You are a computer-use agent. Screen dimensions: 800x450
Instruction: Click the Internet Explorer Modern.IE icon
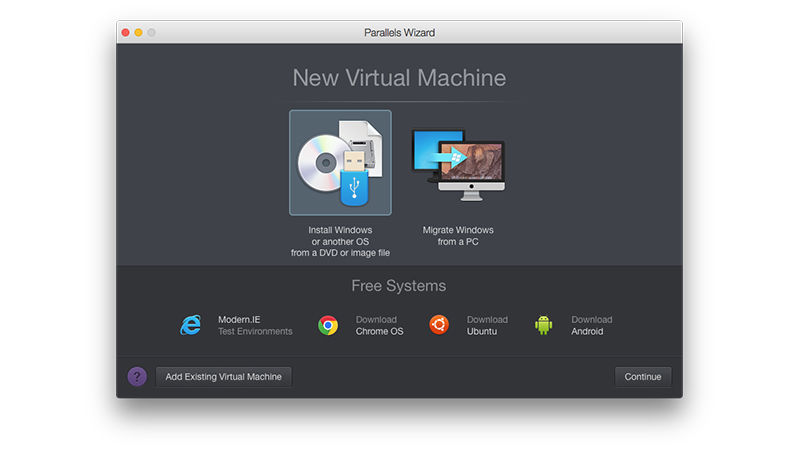pos(191,325)
